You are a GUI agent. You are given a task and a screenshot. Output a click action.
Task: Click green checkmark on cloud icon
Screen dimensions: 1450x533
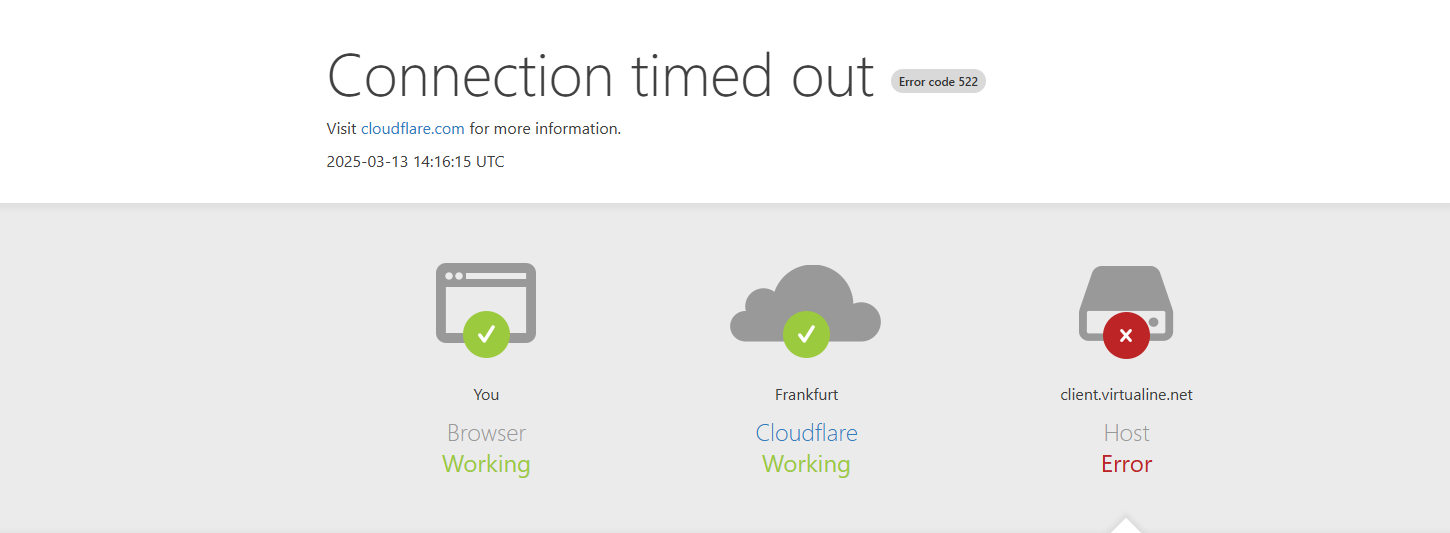click(806, 334)
